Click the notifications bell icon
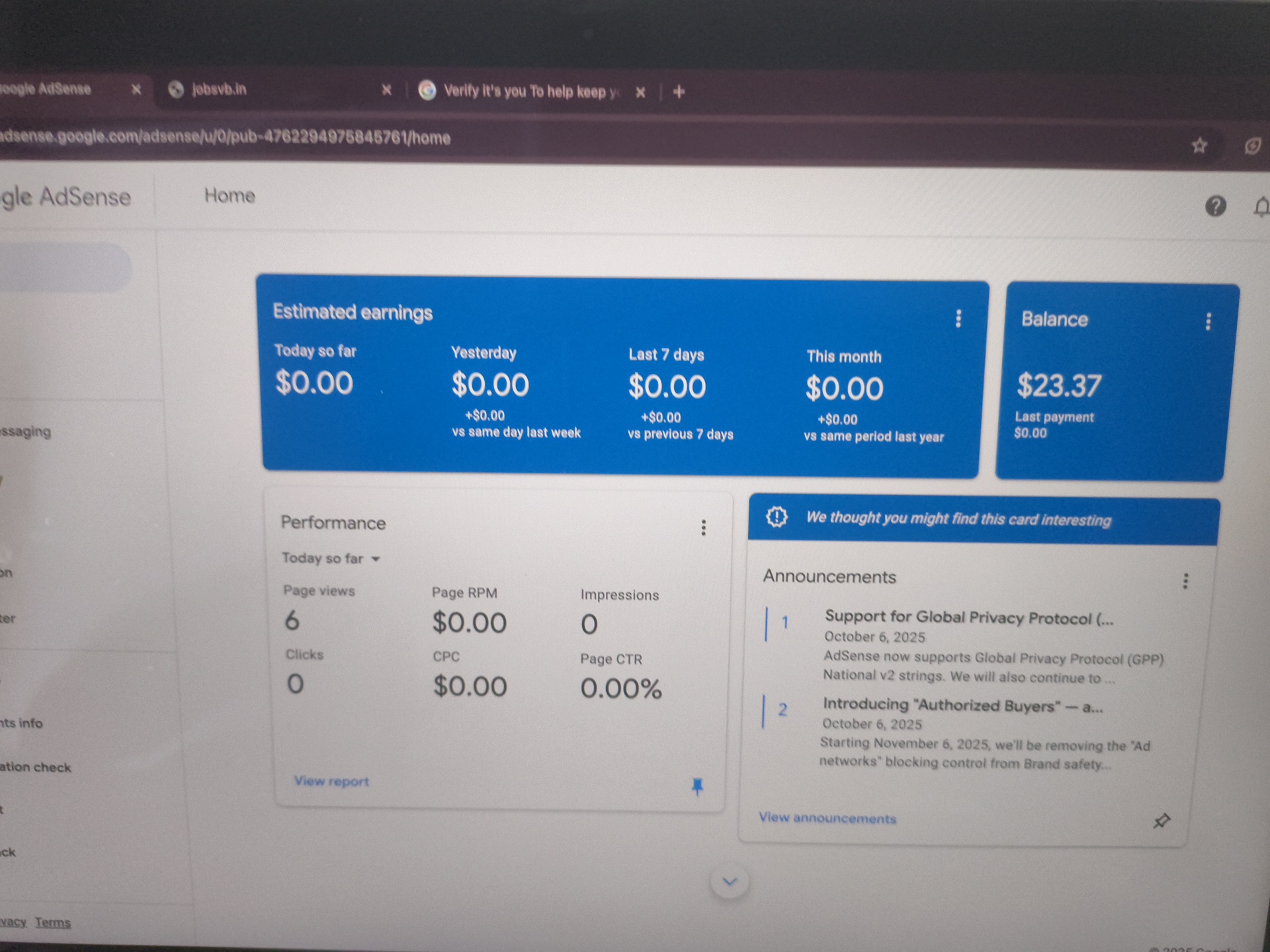 click(1261, 208)
